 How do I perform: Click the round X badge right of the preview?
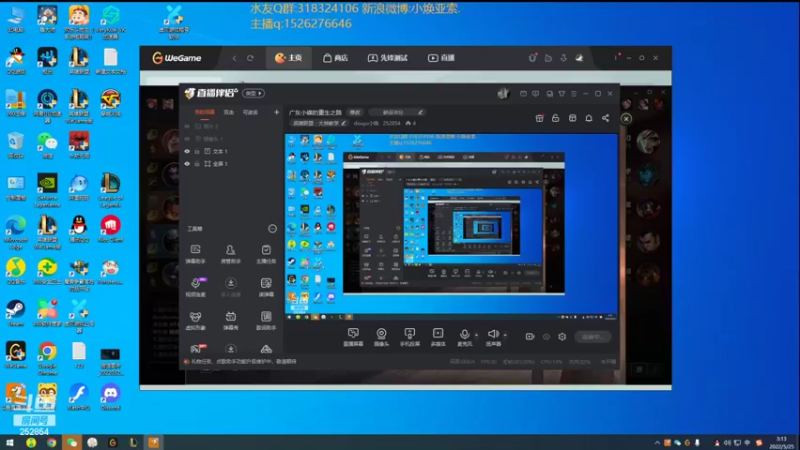click(x=626, y=118)
